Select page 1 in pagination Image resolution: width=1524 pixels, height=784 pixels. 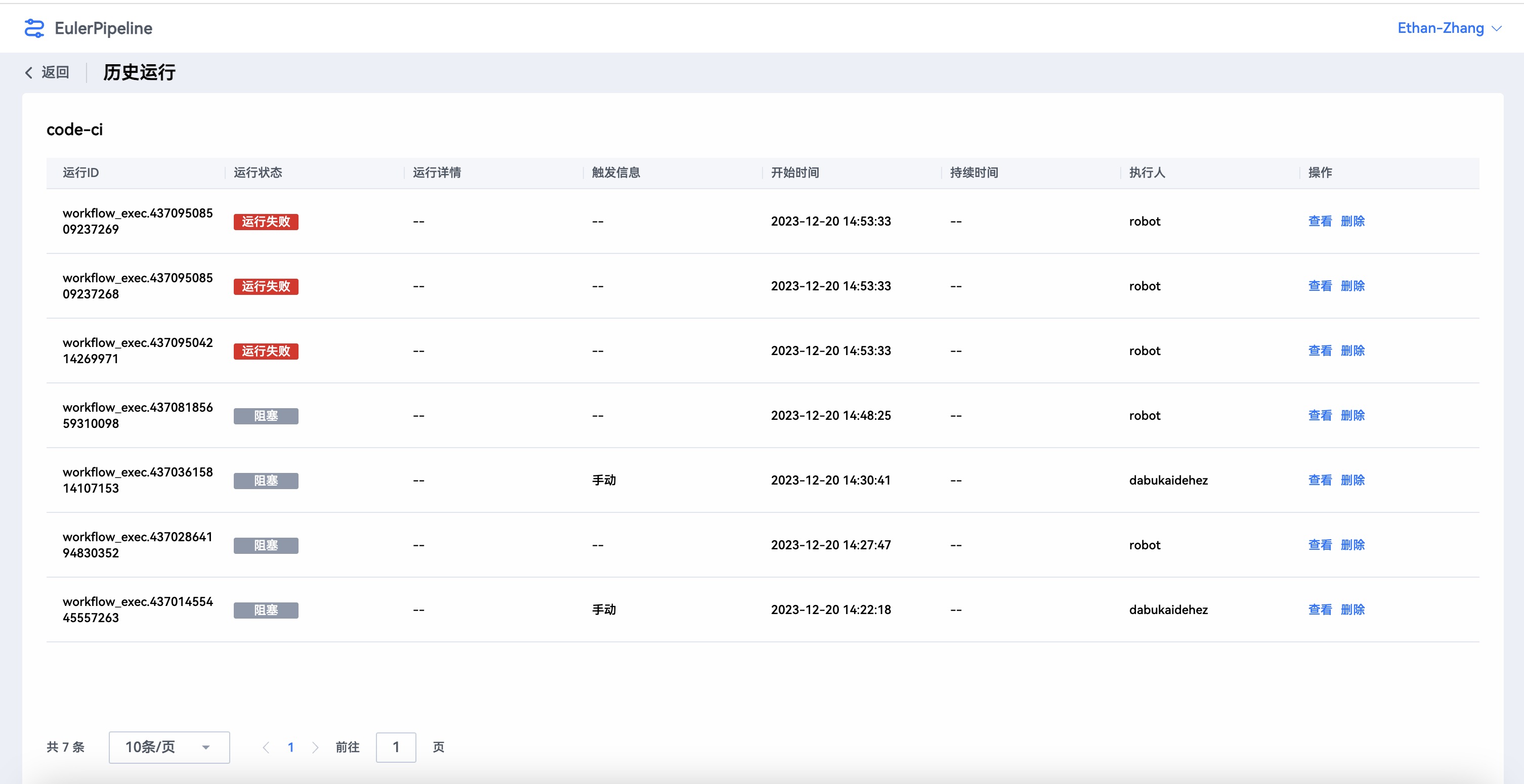(x=290, y=748)
